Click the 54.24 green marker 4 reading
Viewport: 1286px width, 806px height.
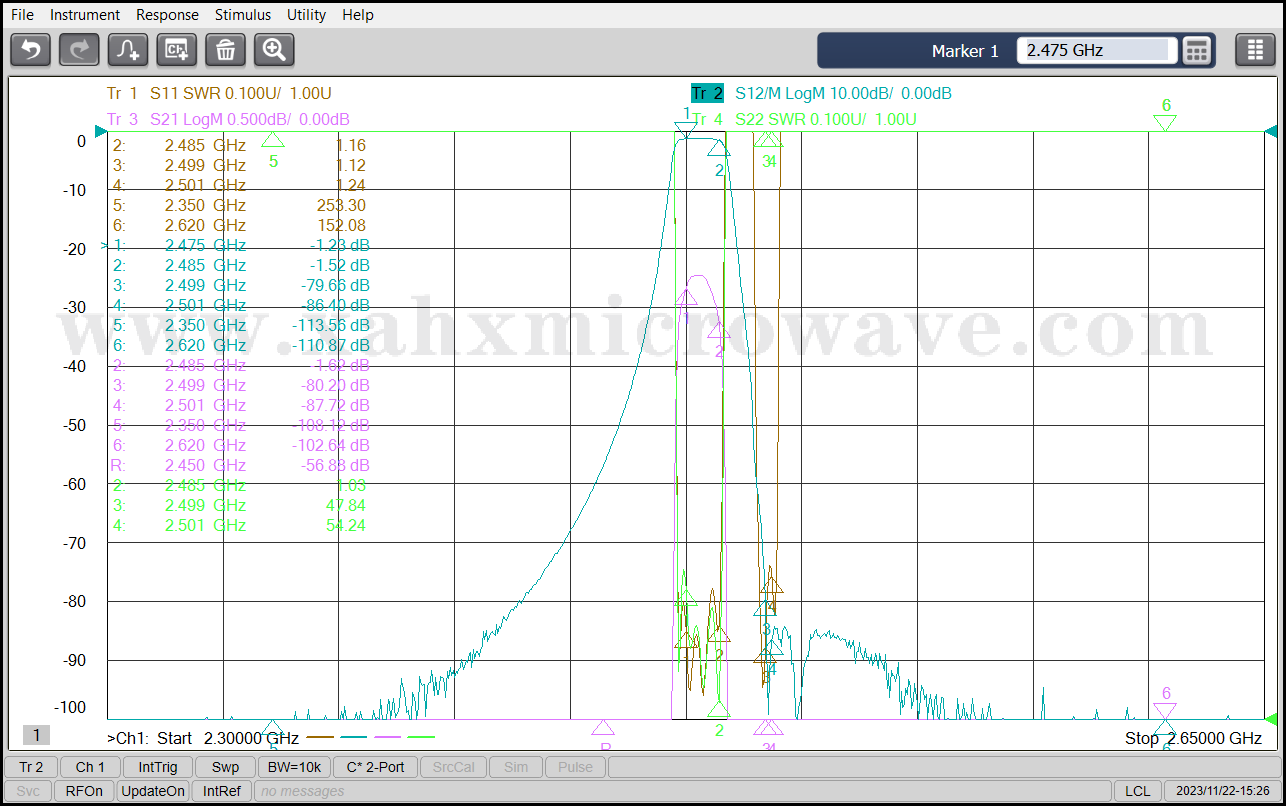pos(346,525)
